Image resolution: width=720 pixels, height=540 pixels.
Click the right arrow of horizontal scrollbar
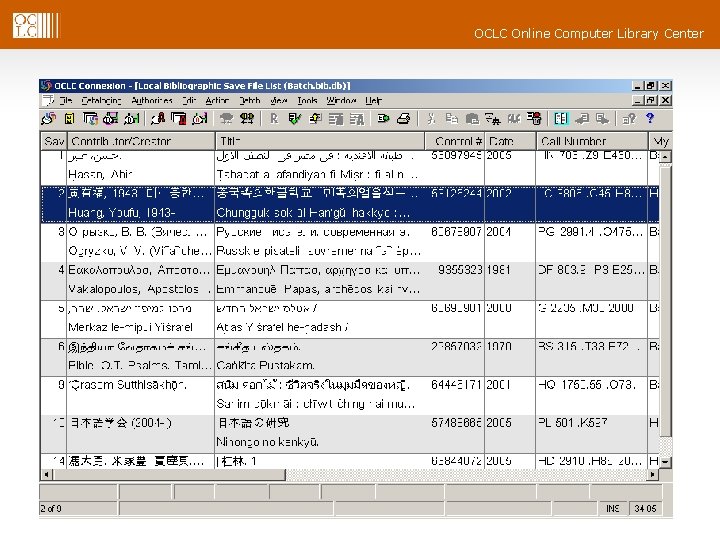pos(652,474)
